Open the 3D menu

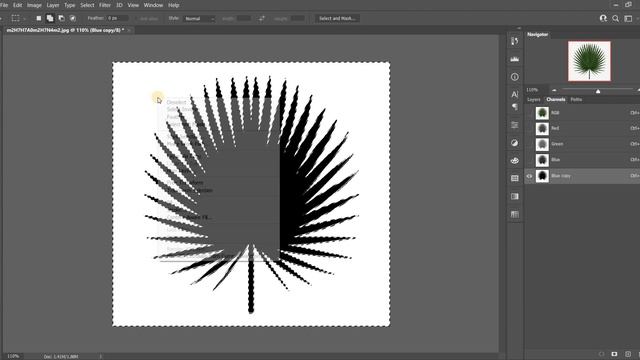click(119, 5)
